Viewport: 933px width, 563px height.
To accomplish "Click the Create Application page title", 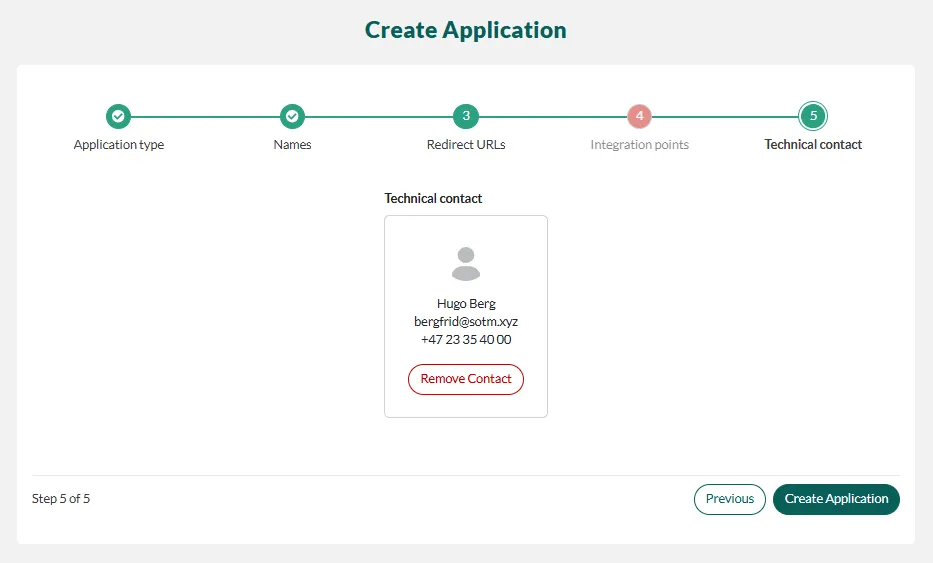I will [466, 30].
